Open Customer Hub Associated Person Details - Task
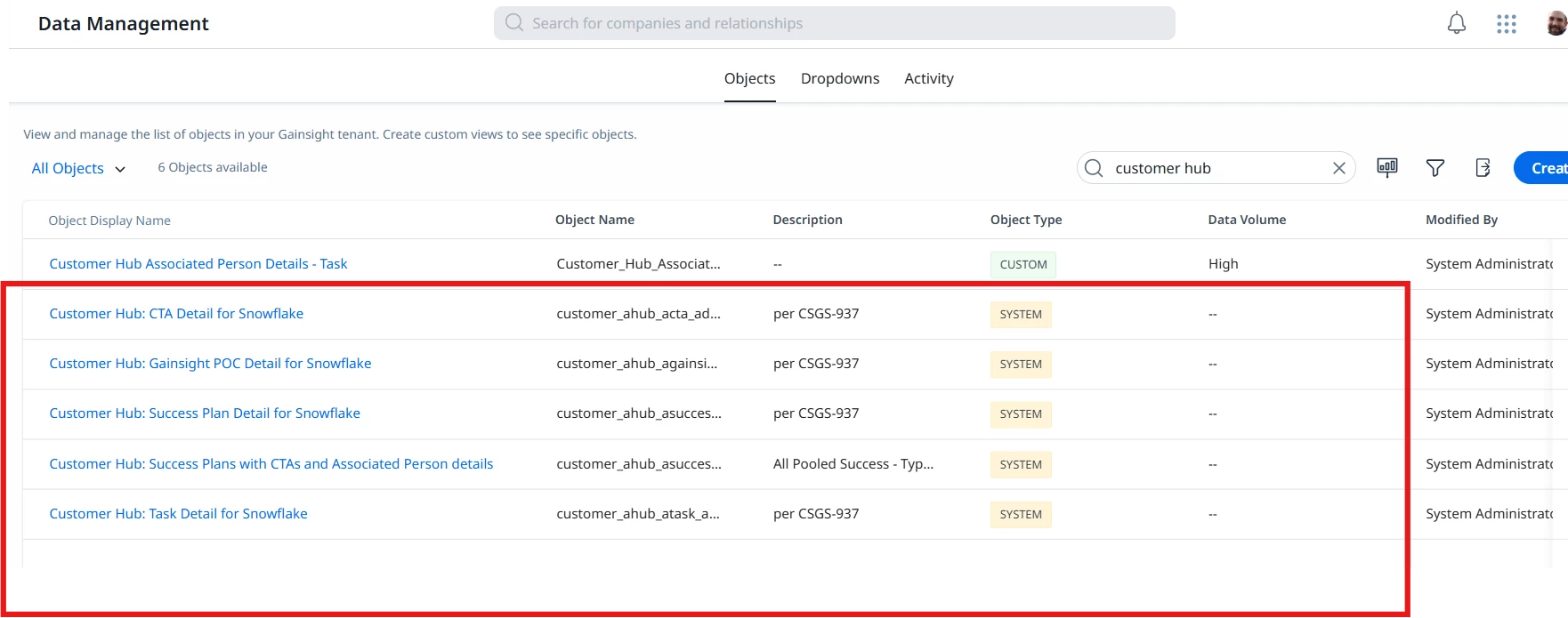Image resolution: width=1568 pixels, height=618 pixels. point(198,264)
